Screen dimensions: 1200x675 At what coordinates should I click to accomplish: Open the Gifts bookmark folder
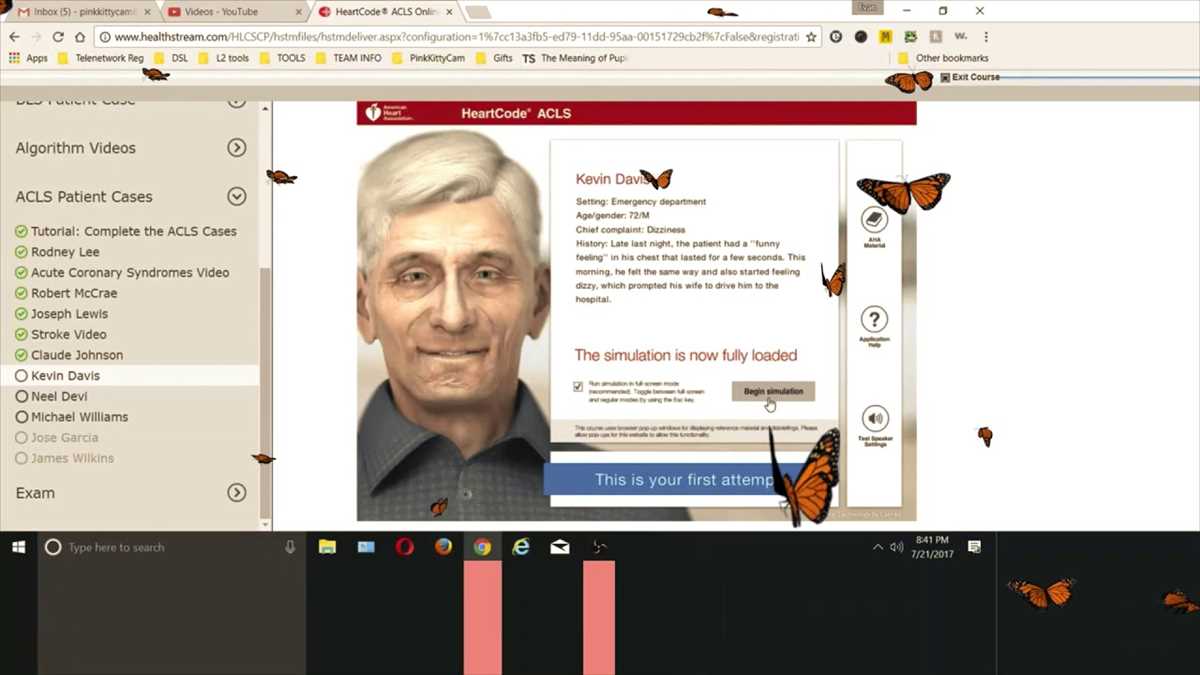494,58
